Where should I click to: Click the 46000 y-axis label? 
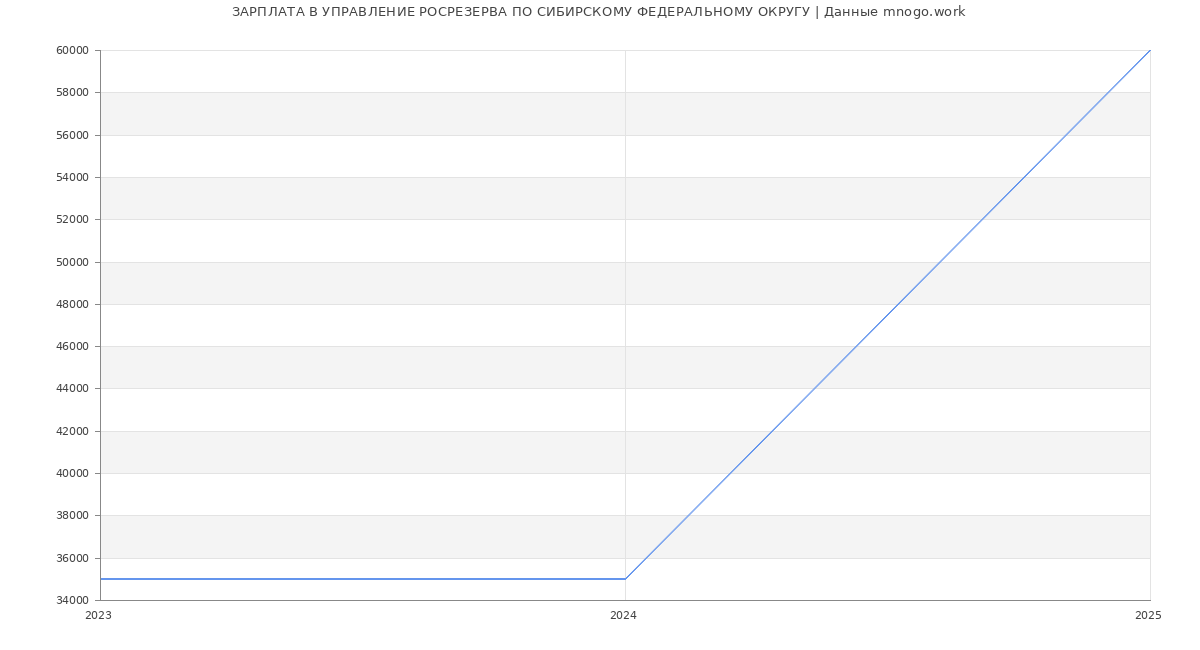tap(72, 347)
